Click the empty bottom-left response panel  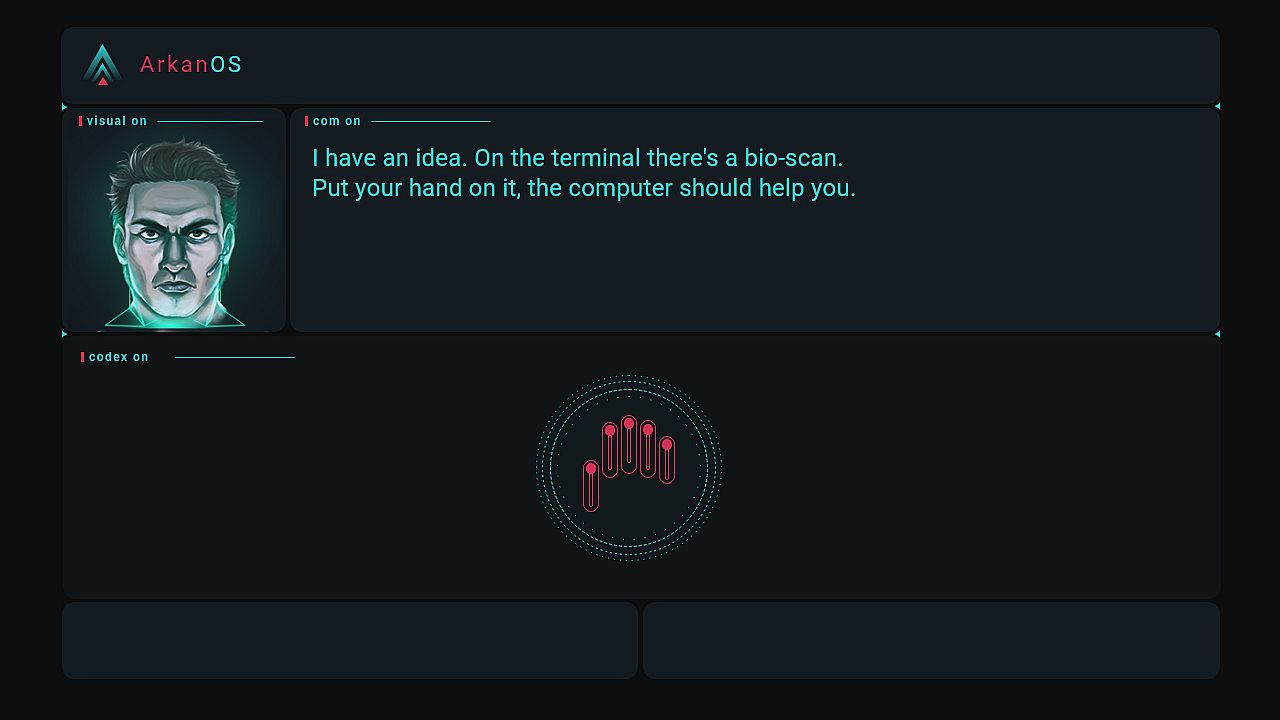click(x=350, y=640)
